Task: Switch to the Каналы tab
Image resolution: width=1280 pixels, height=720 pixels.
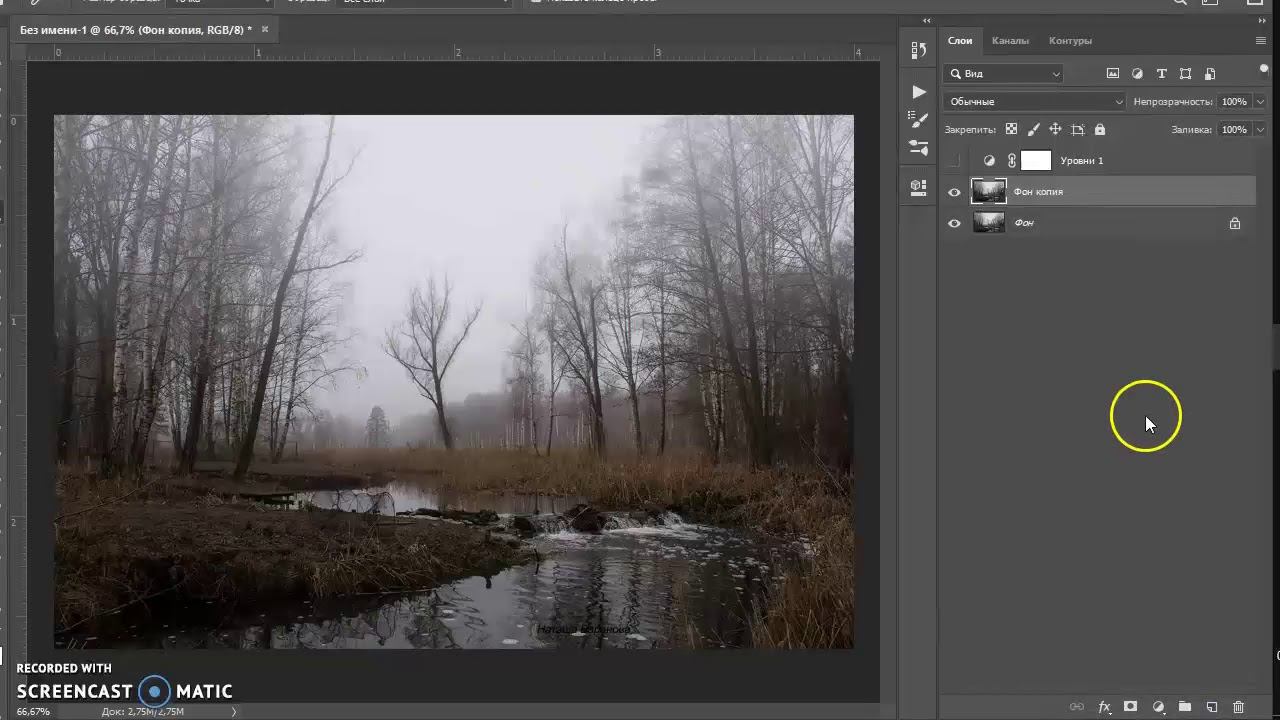Action: 1010,41
